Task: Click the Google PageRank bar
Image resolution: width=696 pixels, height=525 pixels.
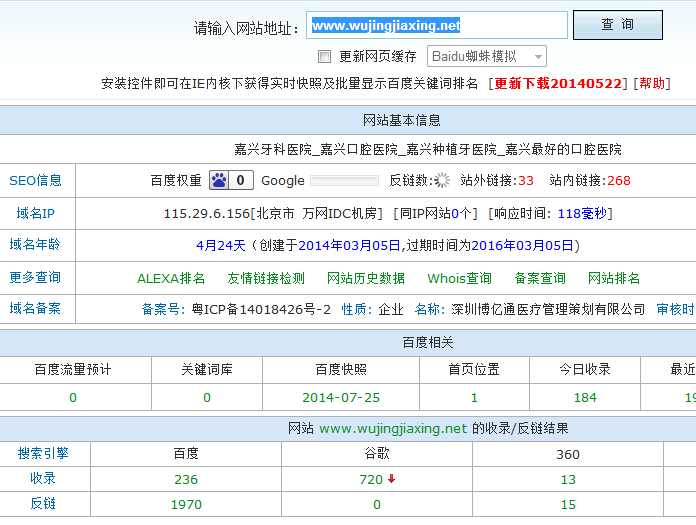Action: (344, 180)
